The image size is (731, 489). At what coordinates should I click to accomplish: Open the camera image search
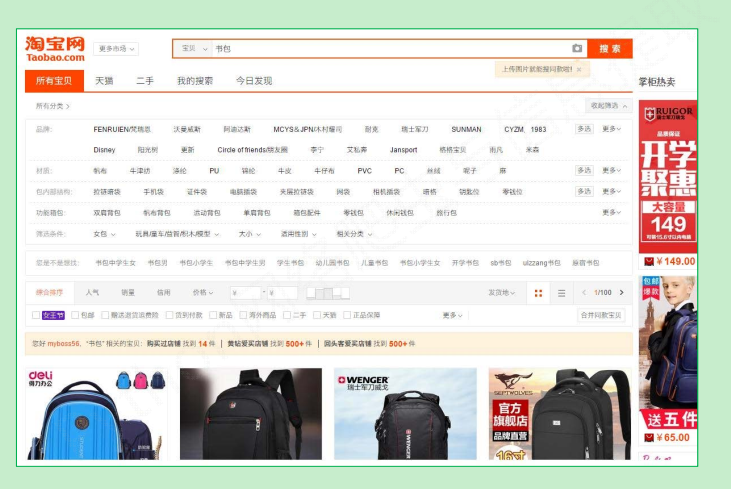coord(577,48)
